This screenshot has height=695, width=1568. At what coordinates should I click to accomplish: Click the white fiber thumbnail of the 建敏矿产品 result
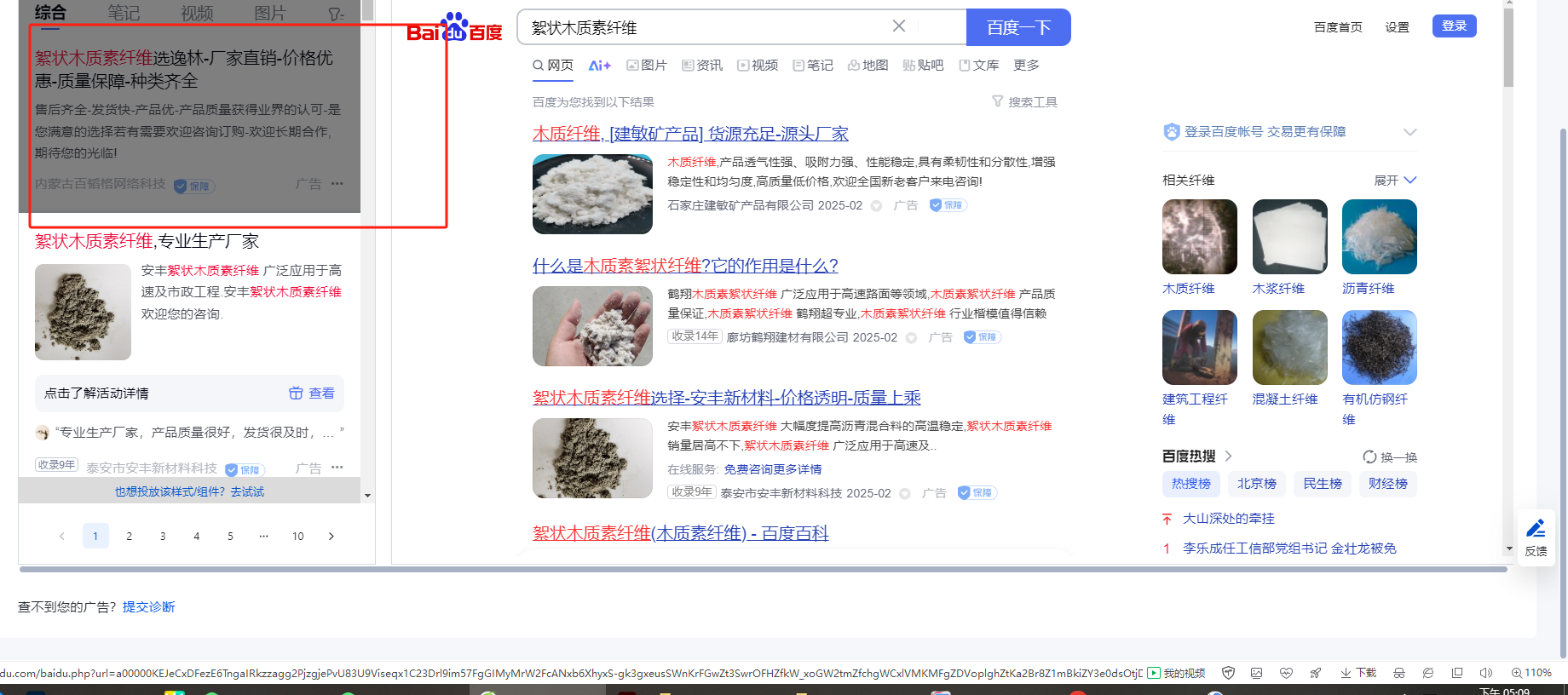coord(592,194)
